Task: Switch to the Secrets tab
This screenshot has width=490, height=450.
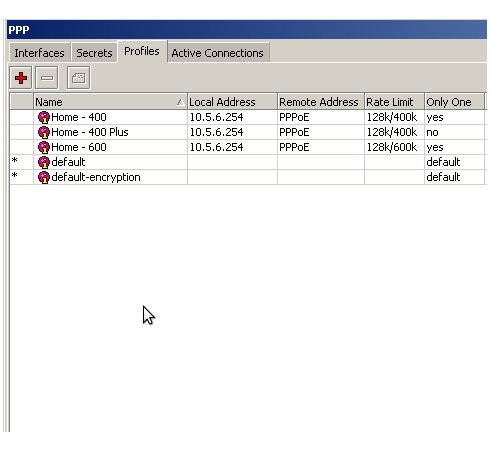Action: tap(94, 53)
